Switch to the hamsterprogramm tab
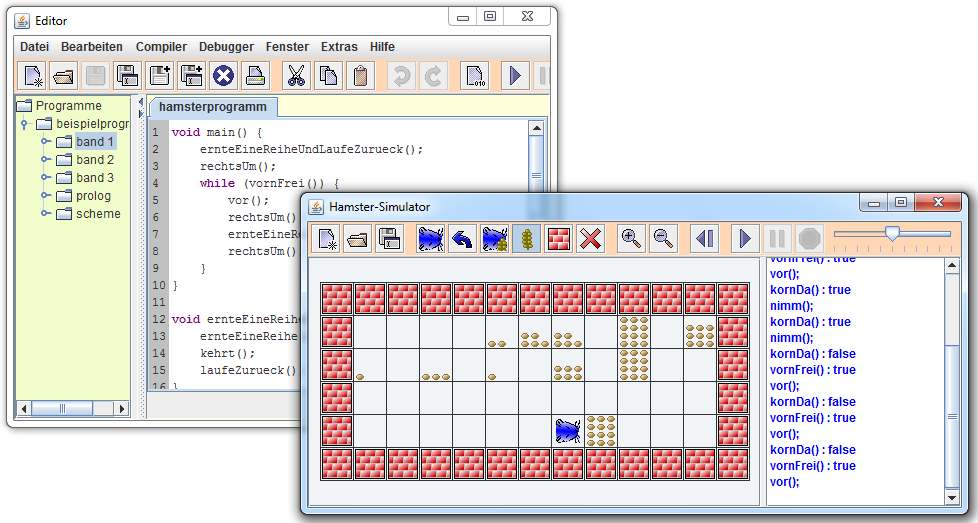The width and height of the screenshot is (978, 523). (212, 107)
